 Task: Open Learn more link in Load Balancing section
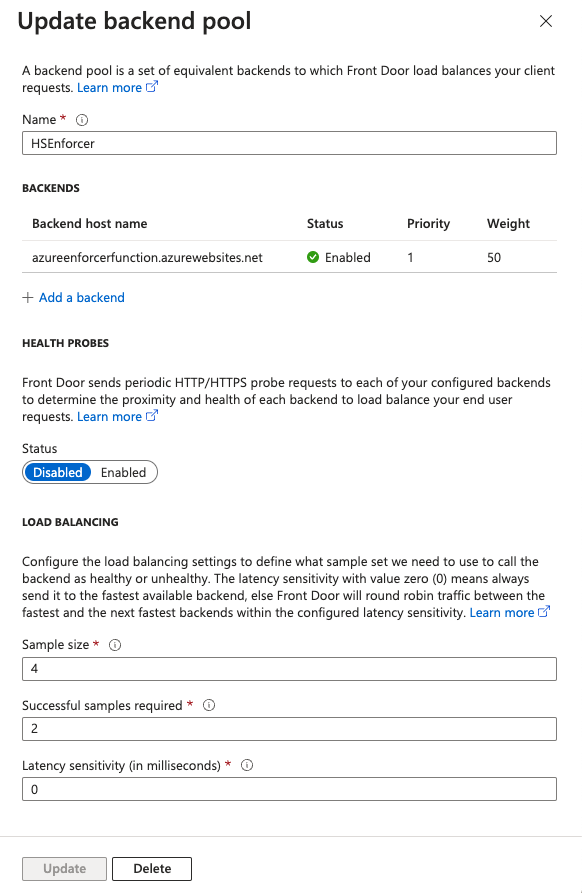click(x=502, y=613)
